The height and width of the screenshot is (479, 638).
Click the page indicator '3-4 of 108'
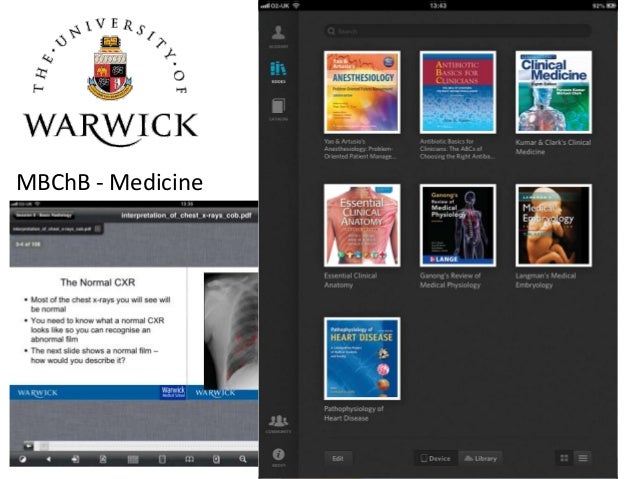[28, 244]
